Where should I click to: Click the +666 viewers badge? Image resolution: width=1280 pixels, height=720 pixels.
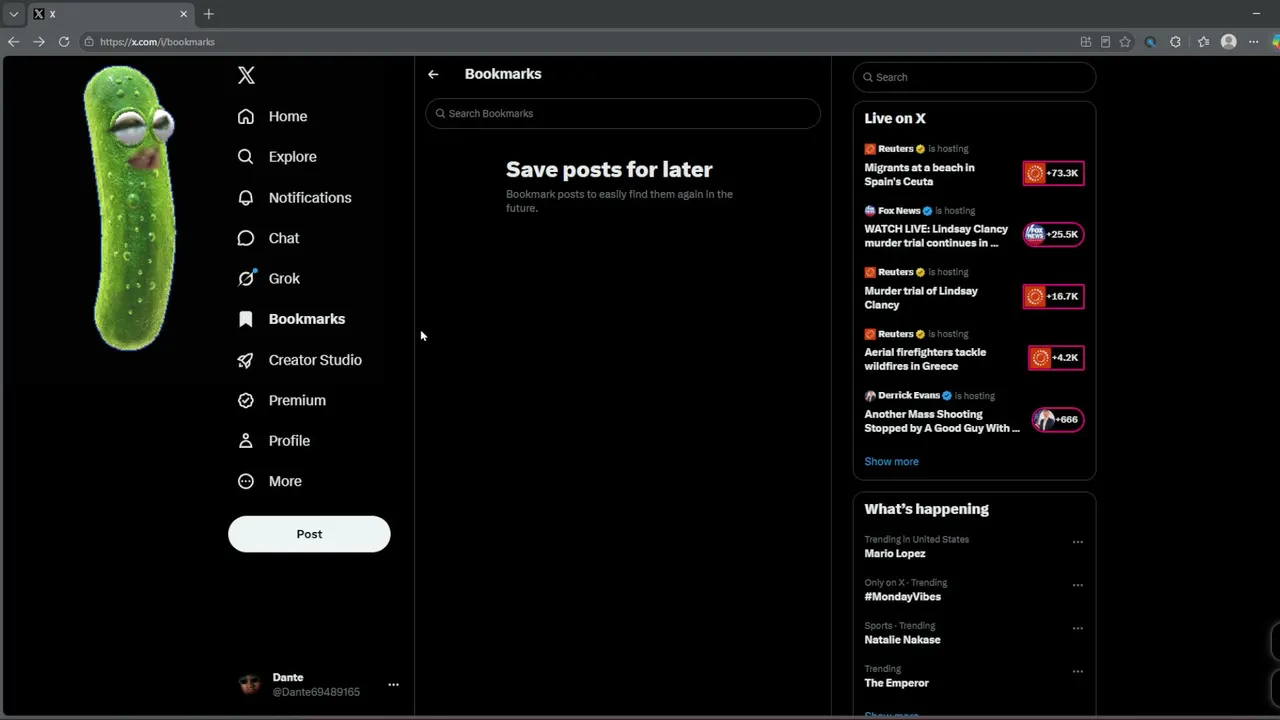1058,419
